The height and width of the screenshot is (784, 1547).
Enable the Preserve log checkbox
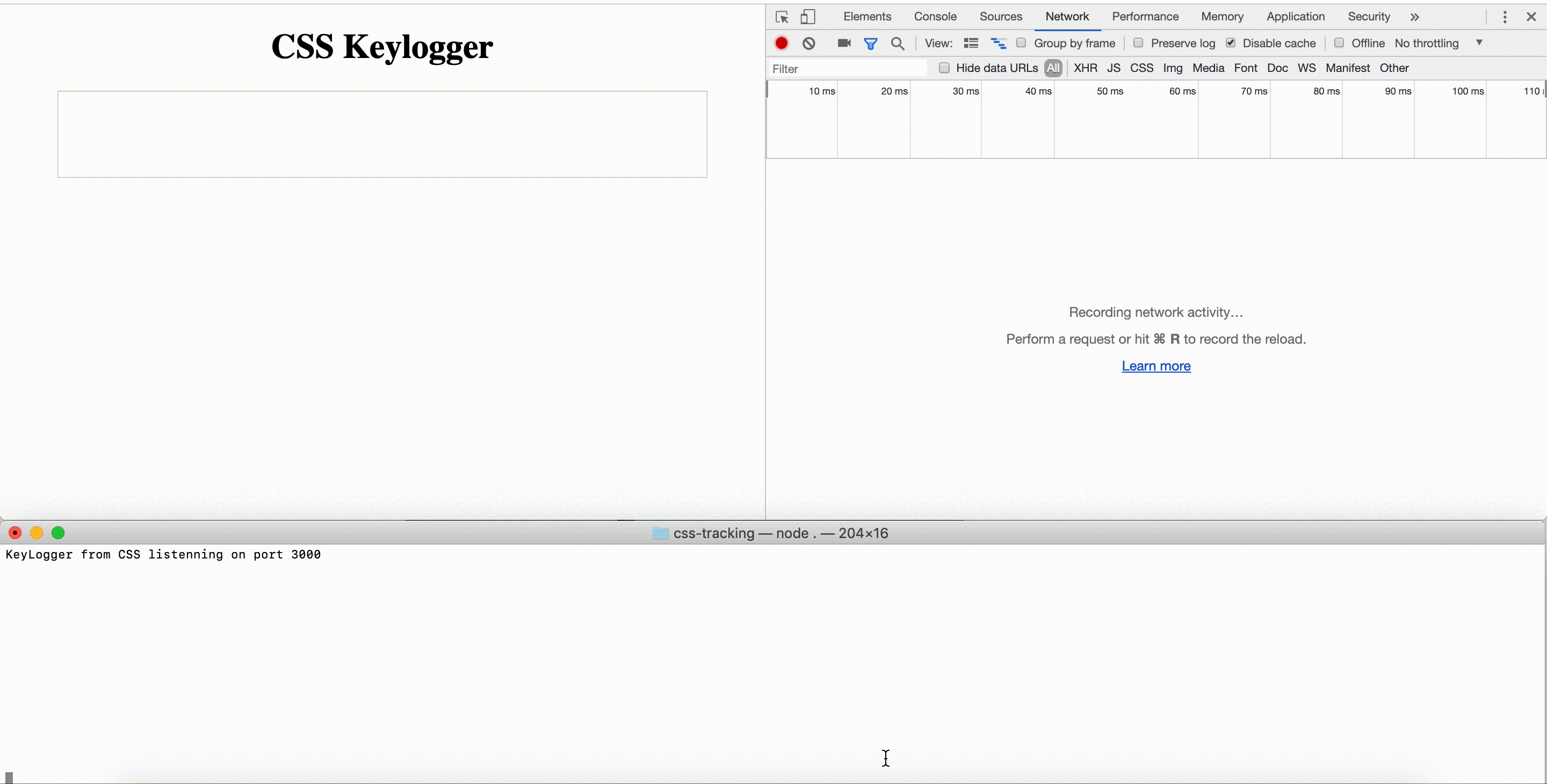(1138, 42)
